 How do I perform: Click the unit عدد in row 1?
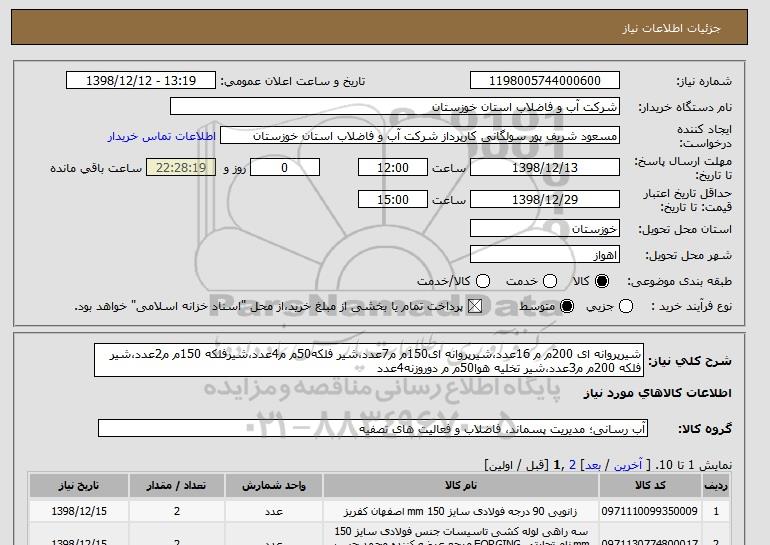coord(274,512)
